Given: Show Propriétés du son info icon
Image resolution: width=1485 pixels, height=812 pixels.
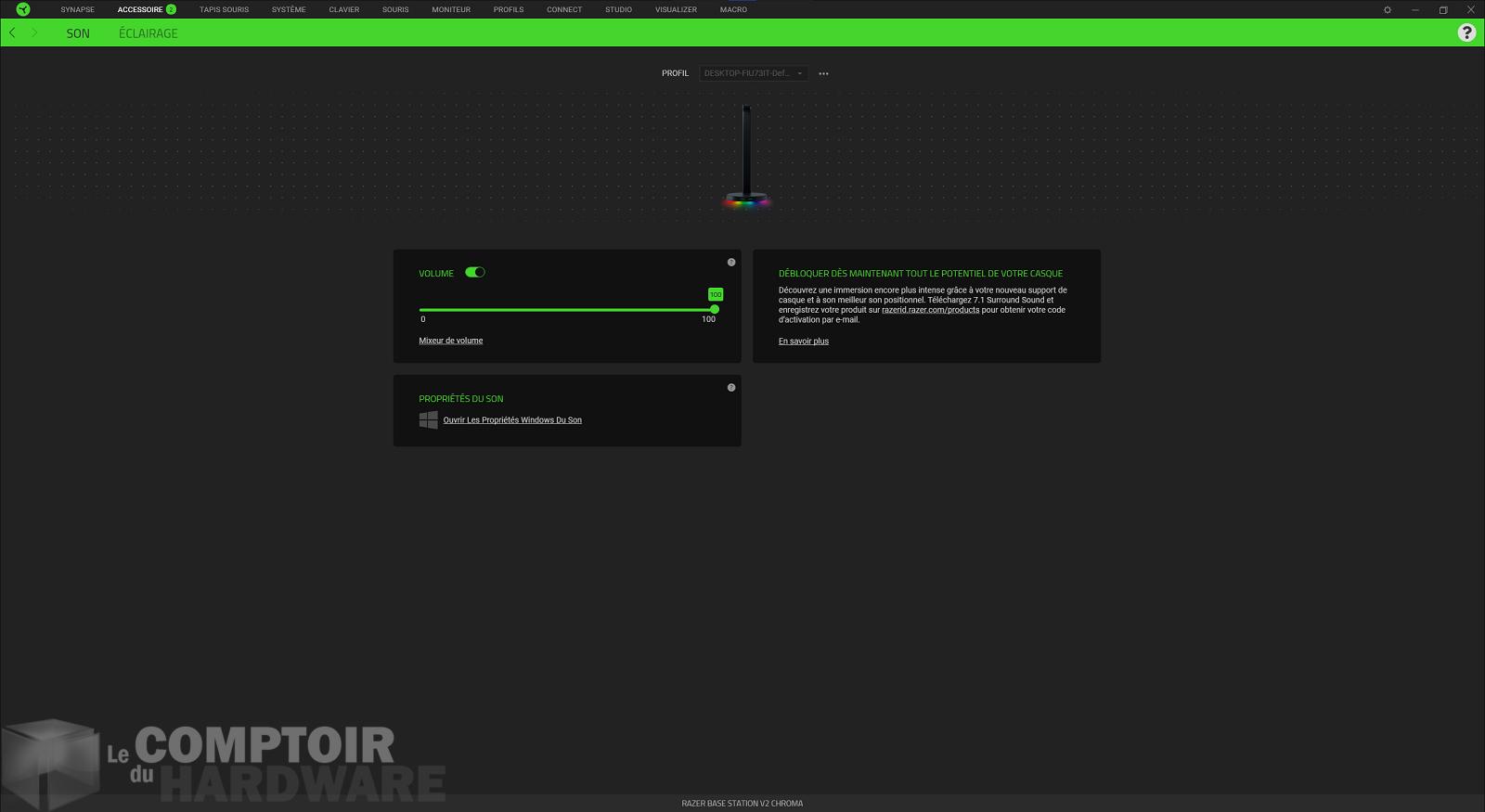Looking at the screenshot, I should (731, 388).
